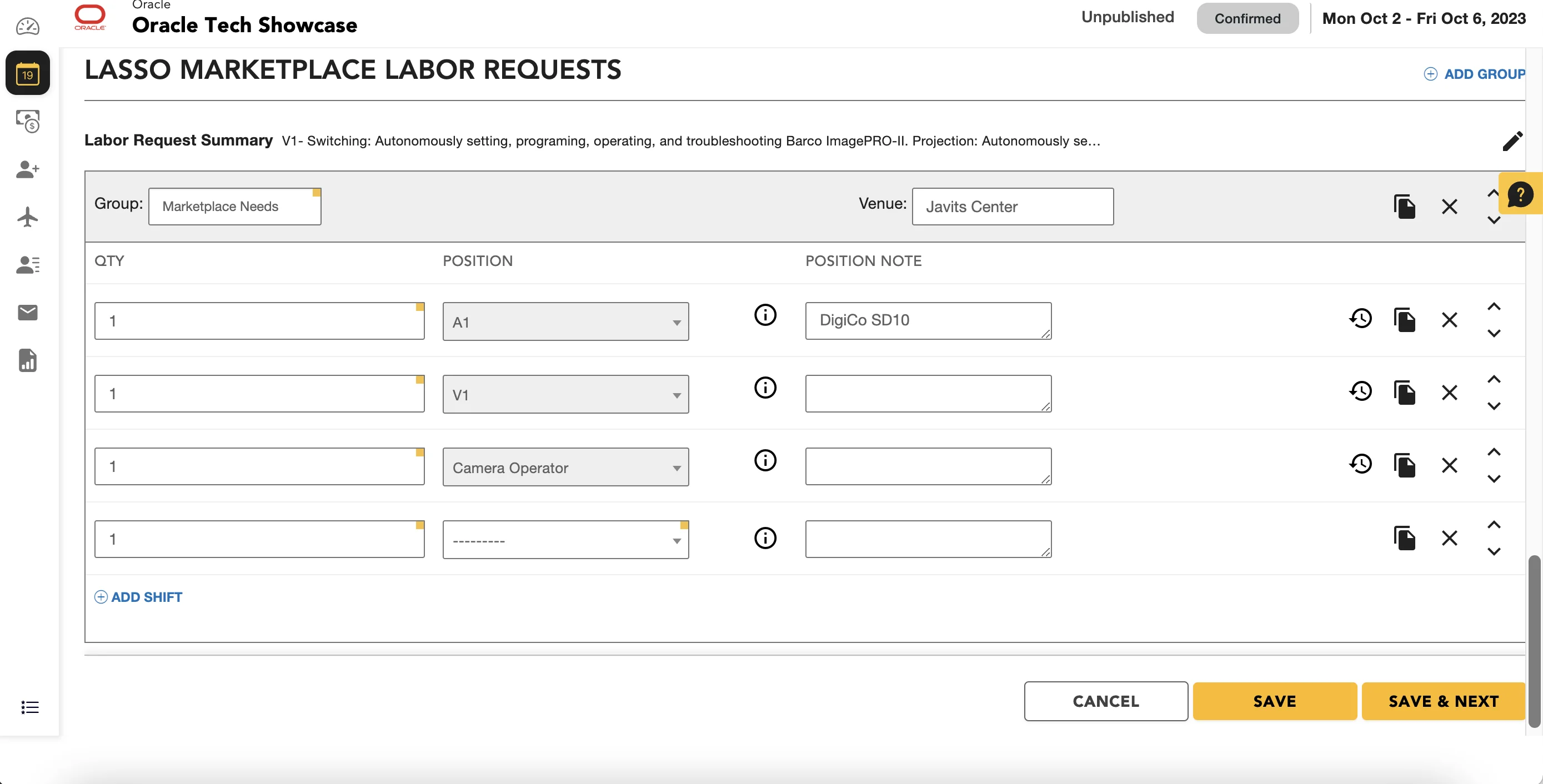Open the V1 position dropdown

565,395
